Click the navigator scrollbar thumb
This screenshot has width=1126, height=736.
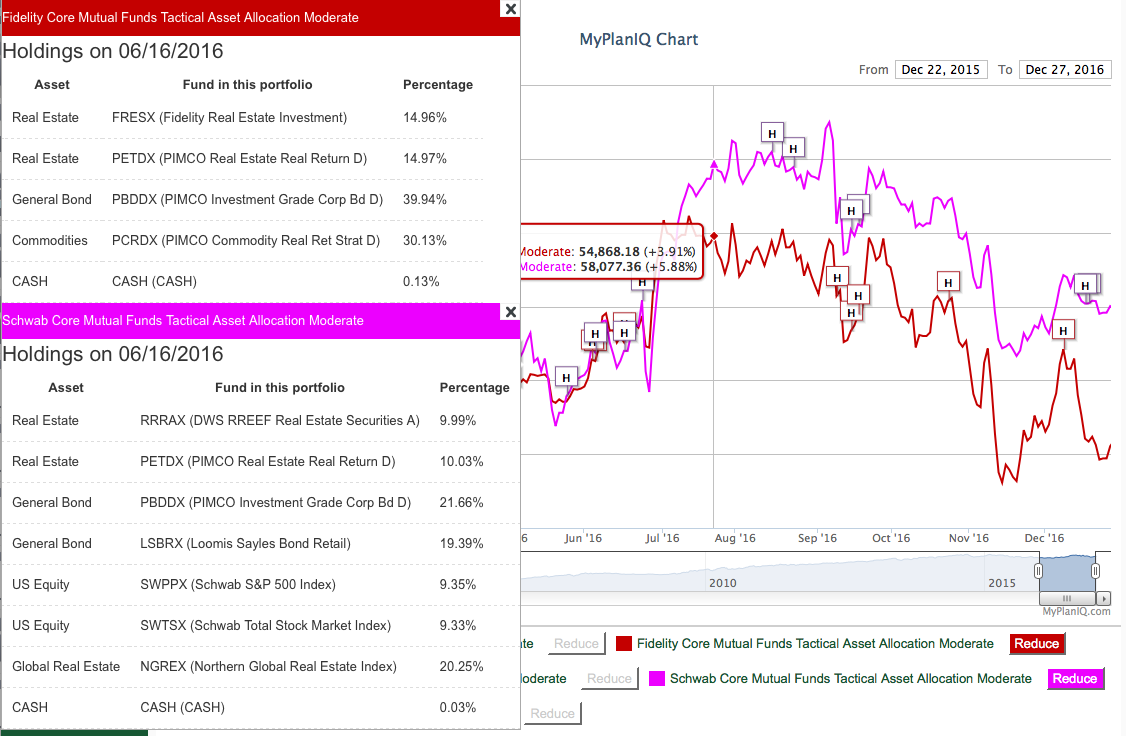[1067, 598]
